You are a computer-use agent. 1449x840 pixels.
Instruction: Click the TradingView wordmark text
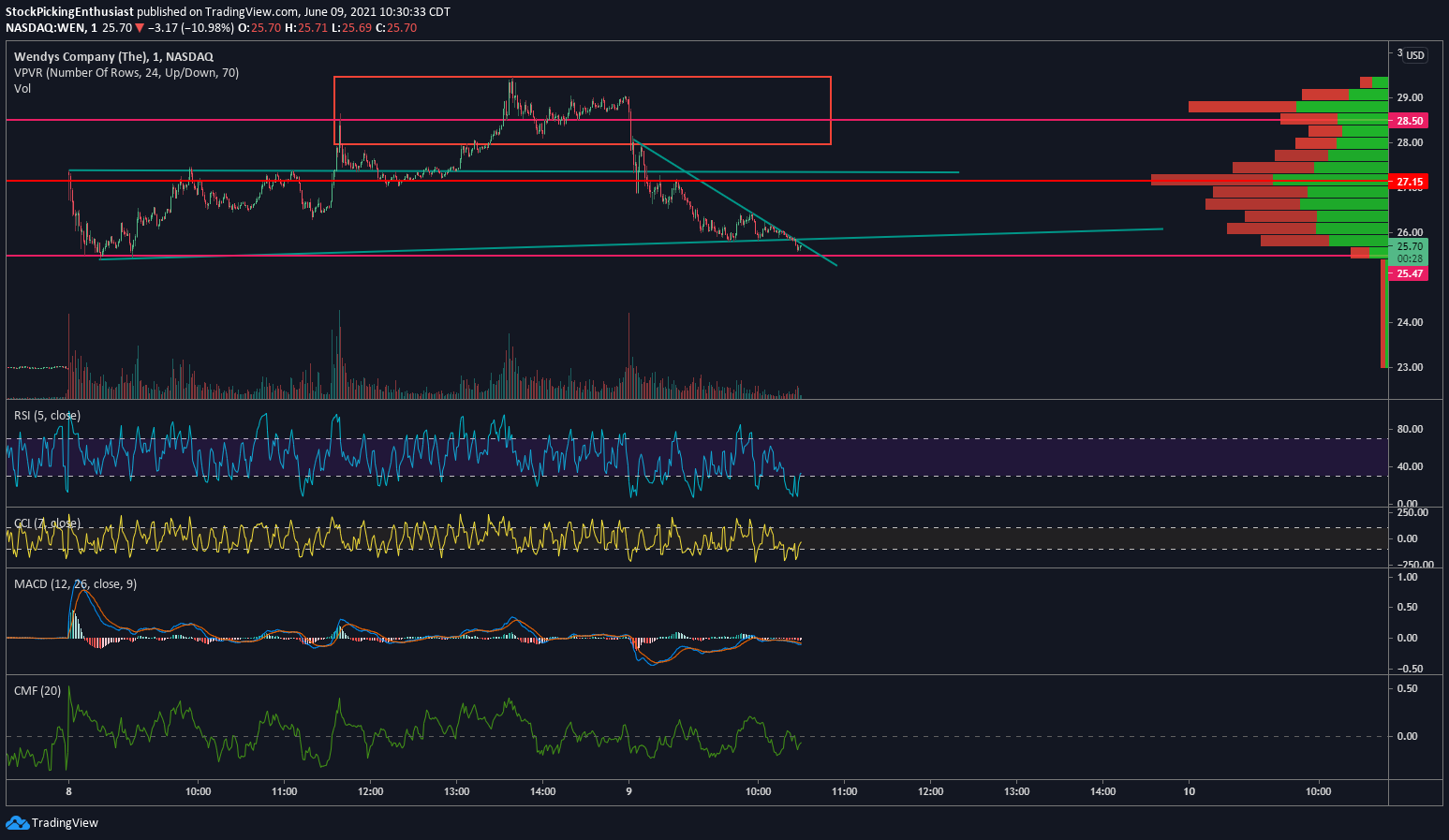tap(65, 823)
